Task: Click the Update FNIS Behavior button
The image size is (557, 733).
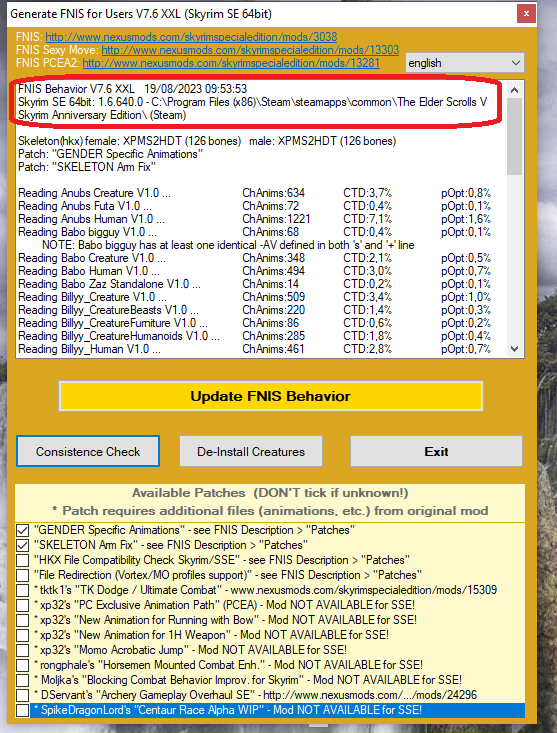Action: click(x=271, y=396)
